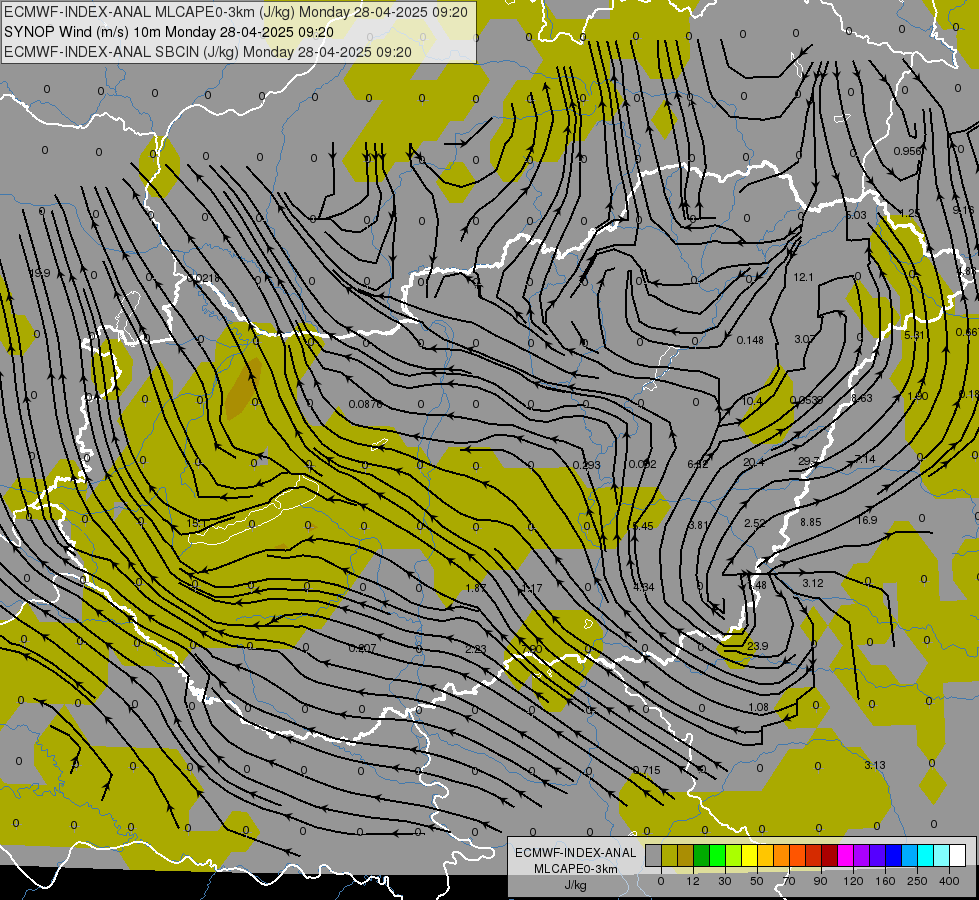Click the legend tick label '250'
Screen dimensions: 979x900
pyautogui.click(x=917, y=881)
